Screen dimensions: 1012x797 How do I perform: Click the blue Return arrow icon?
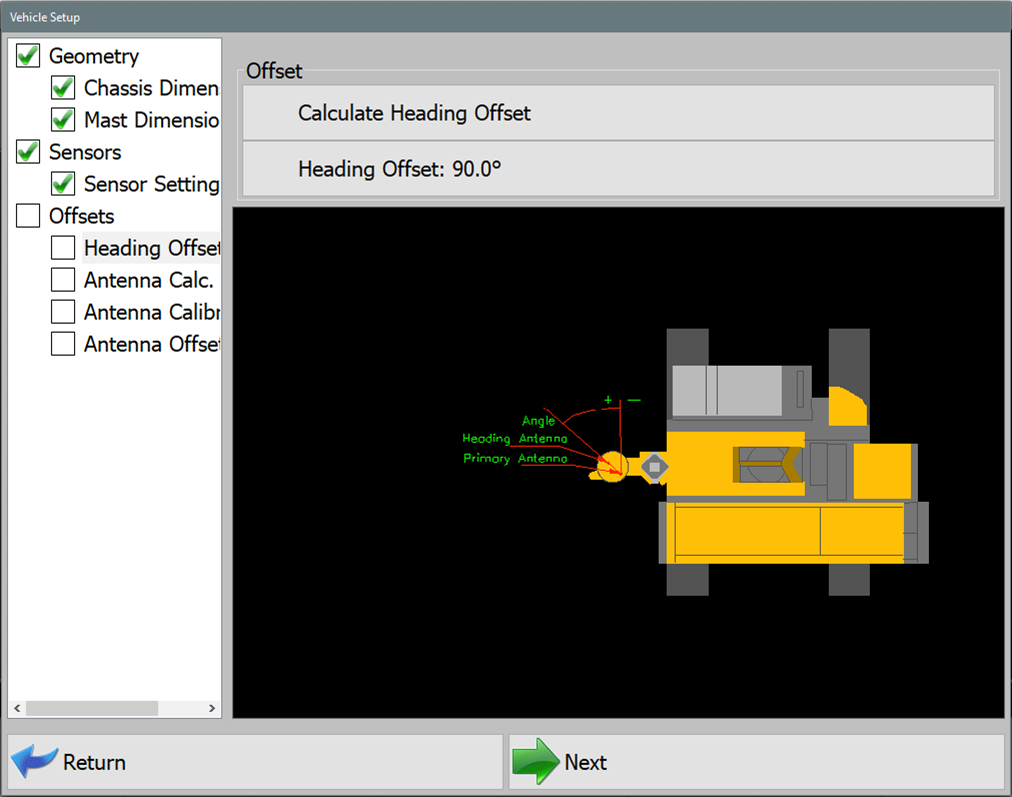click(x=35, y=762)
